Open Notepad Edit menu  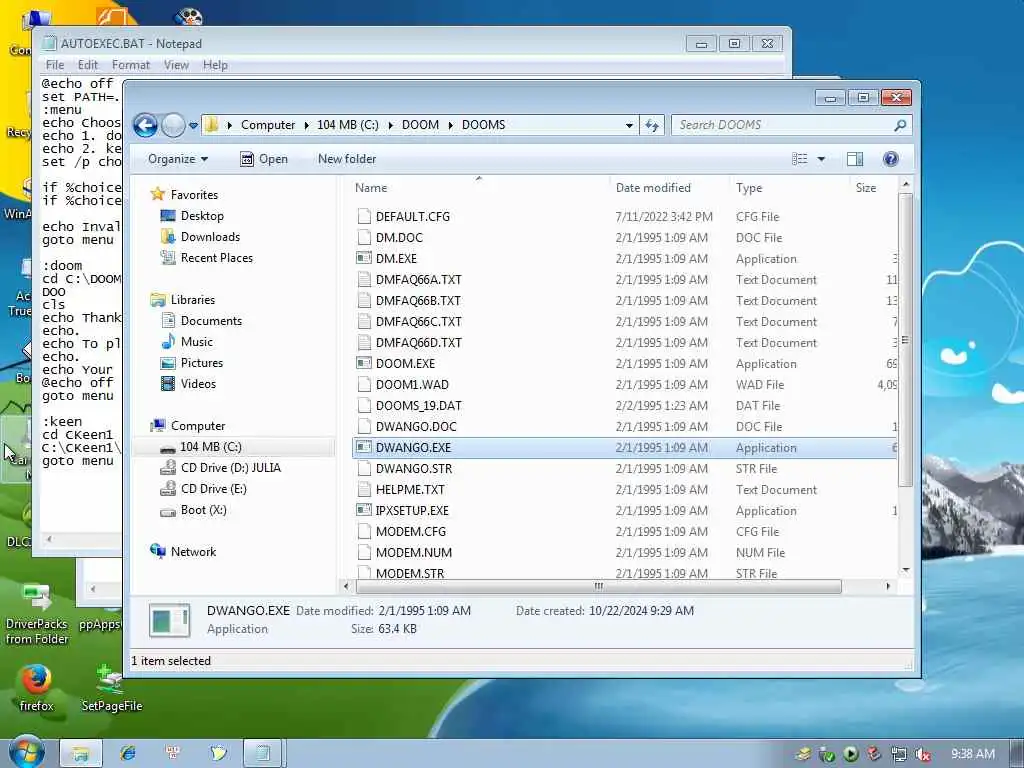88,65
